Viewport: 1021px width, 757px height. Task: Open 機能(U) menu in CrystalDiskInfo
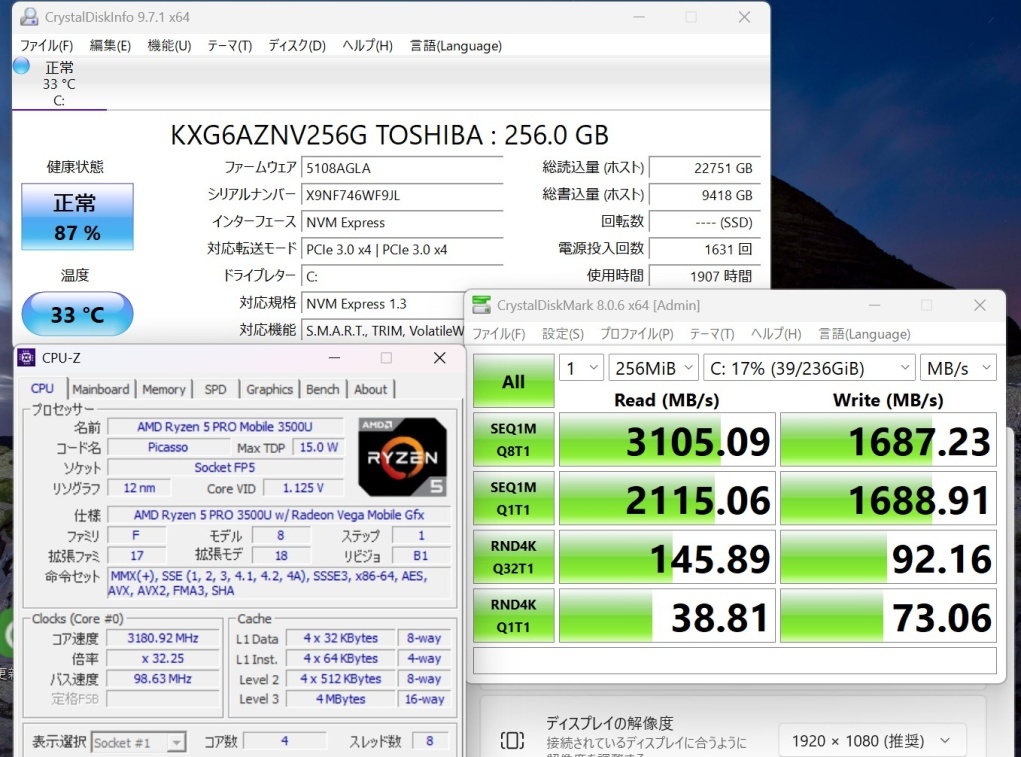point(169,46)
